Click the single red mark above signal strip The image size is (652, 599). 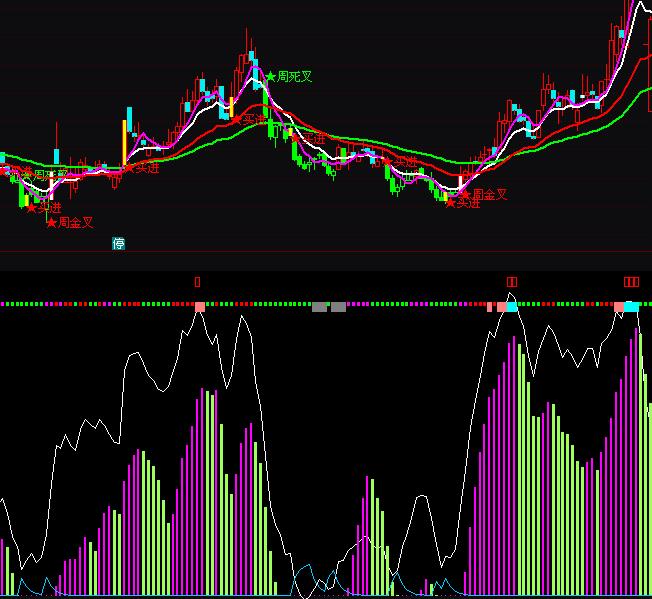pyautogui.click(x=197, y=282)
